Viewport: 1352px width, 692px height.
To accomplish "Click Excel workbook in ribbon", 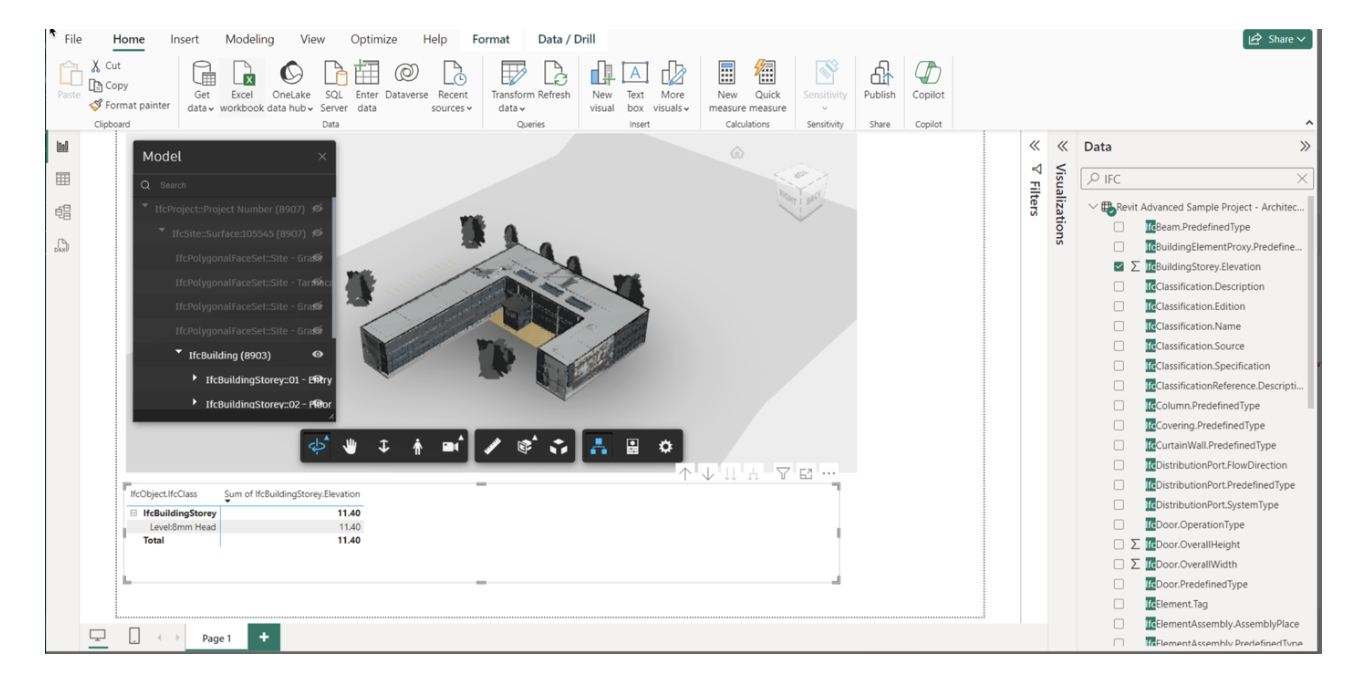I will (242, 87).
